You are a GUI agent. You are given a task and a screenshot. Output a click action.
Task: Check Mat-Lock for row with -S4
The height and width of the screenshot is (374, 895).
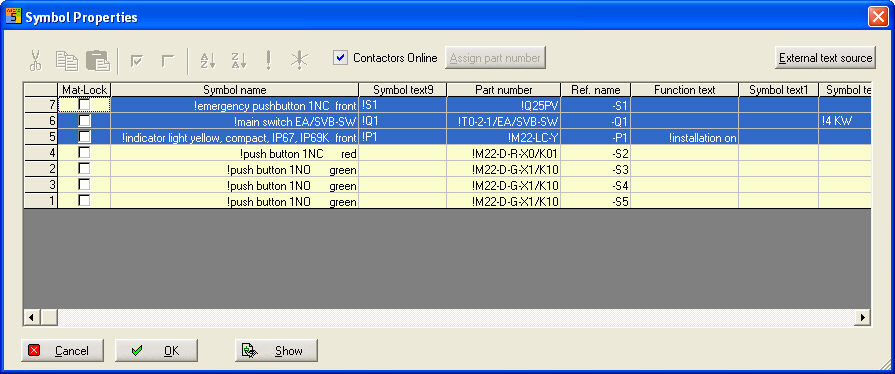tap(84, 184)
